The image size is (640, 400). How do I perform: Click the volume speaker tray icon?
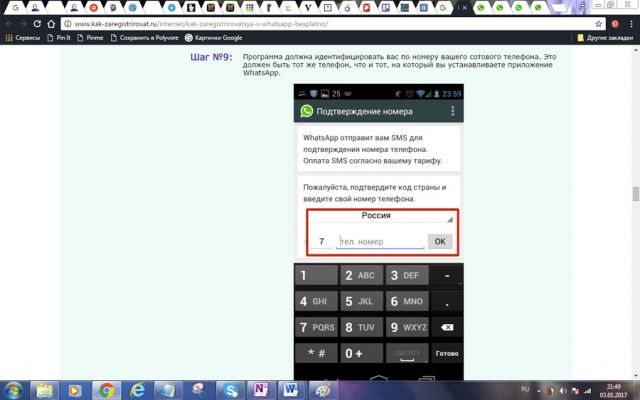coord(563,391)
